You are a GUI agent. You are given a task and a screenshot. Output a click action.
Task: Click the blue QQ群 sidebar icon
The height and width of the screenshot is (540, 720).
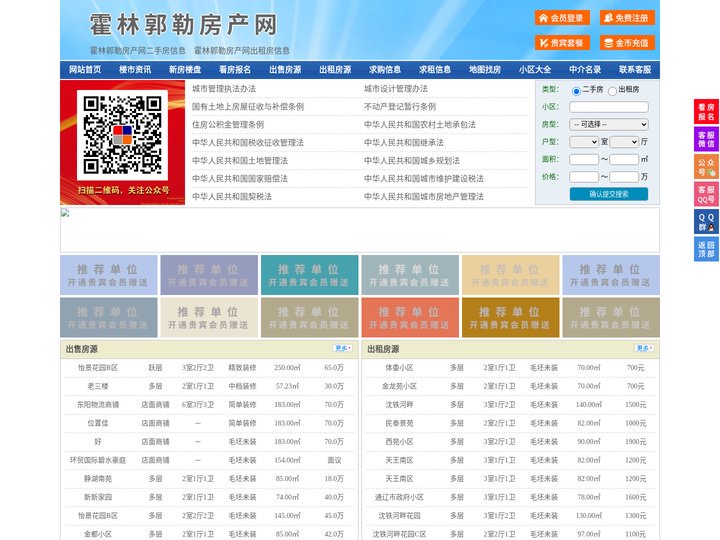[x=706, y=222]
